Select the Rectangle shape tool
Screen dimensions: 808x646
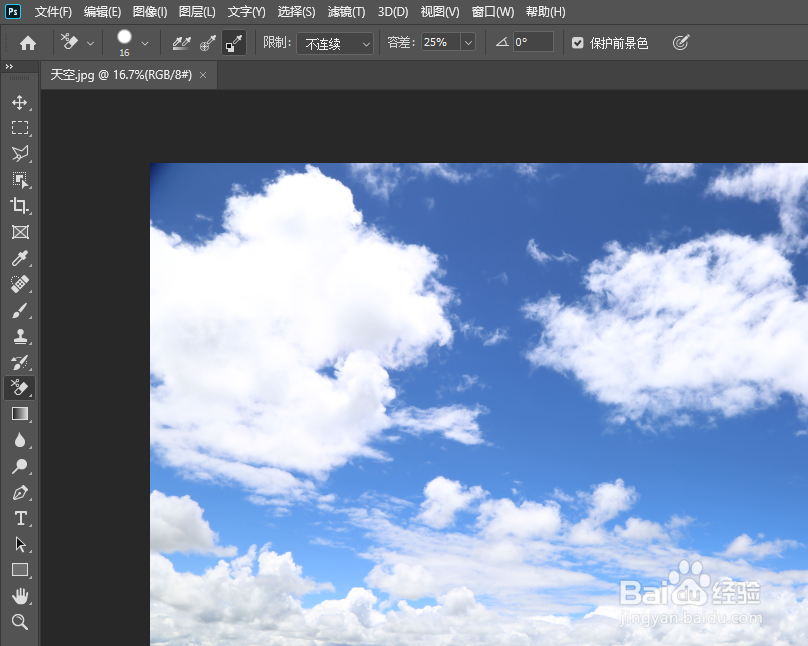tap(20, 570)
